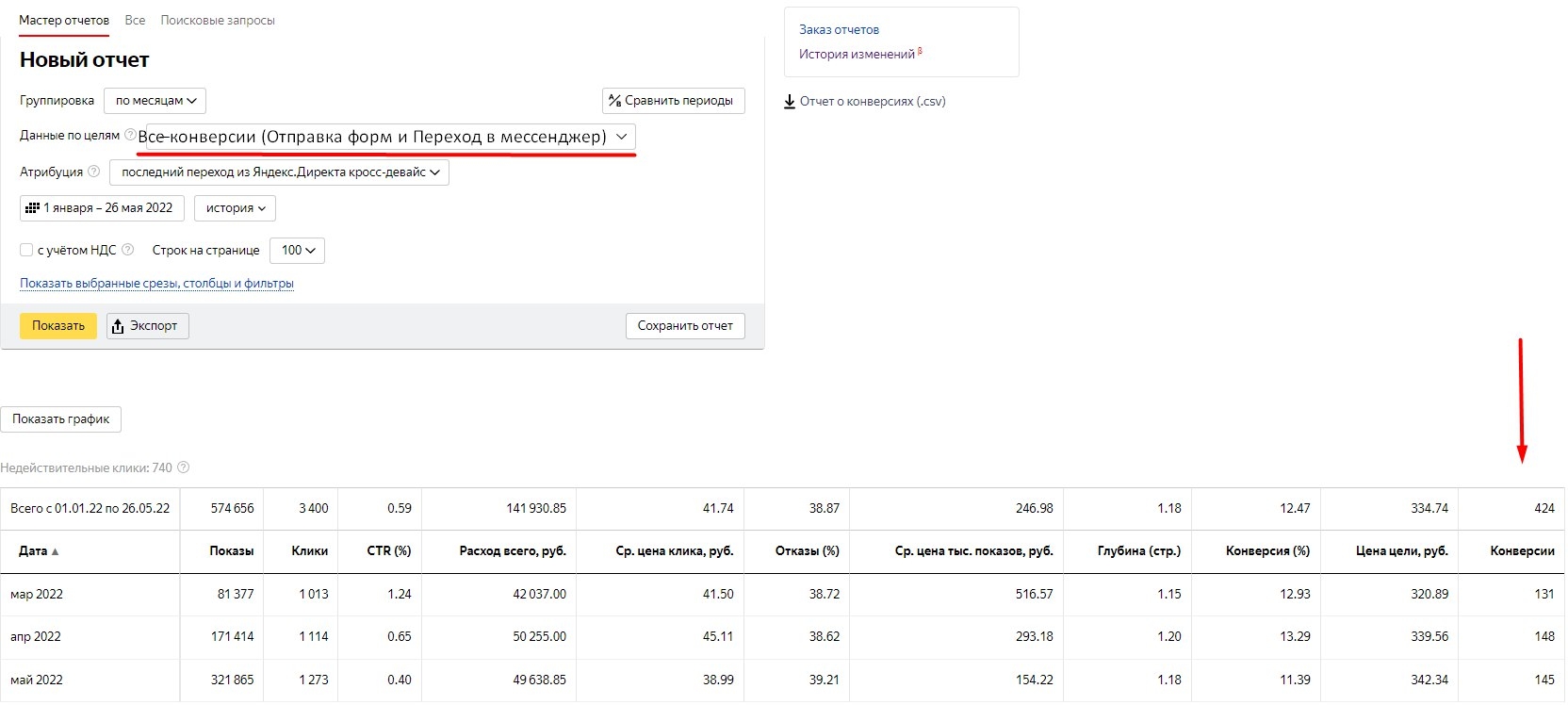
Task: Click the upload icon on Экспорт button
Action: 118,326
